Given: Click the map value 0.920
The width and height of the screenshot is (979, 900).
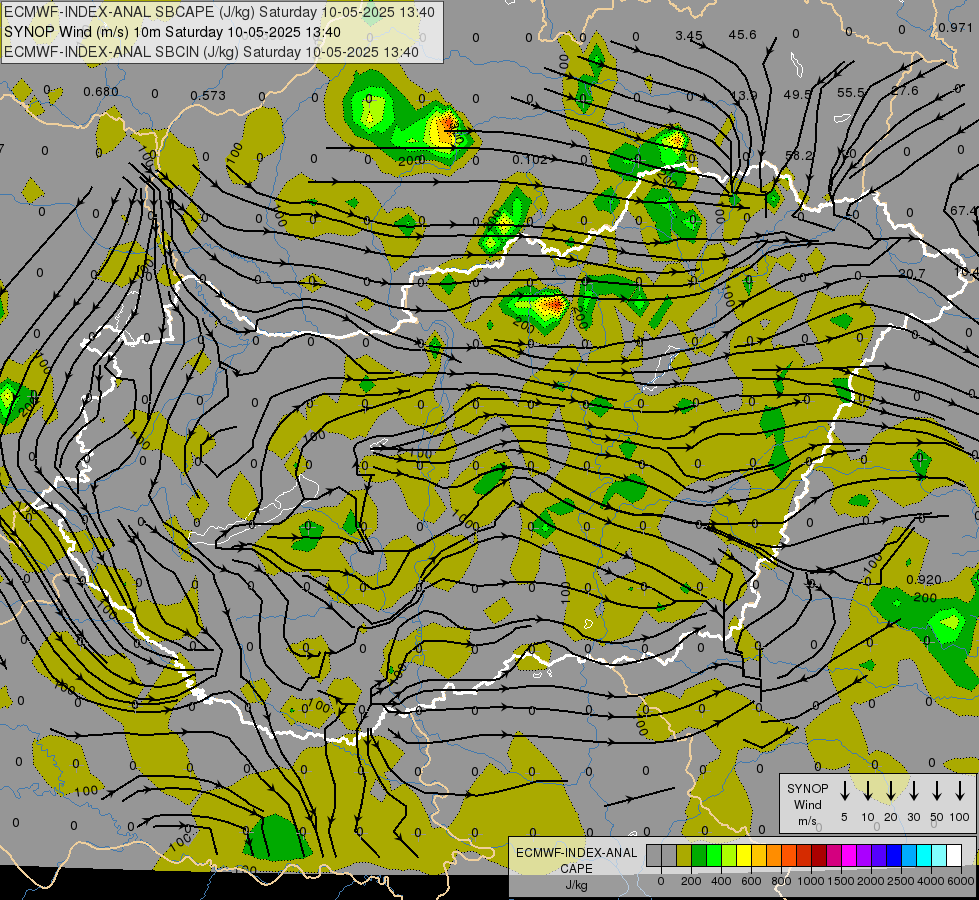Looking at the screenshot, I should tap(923, 580).
